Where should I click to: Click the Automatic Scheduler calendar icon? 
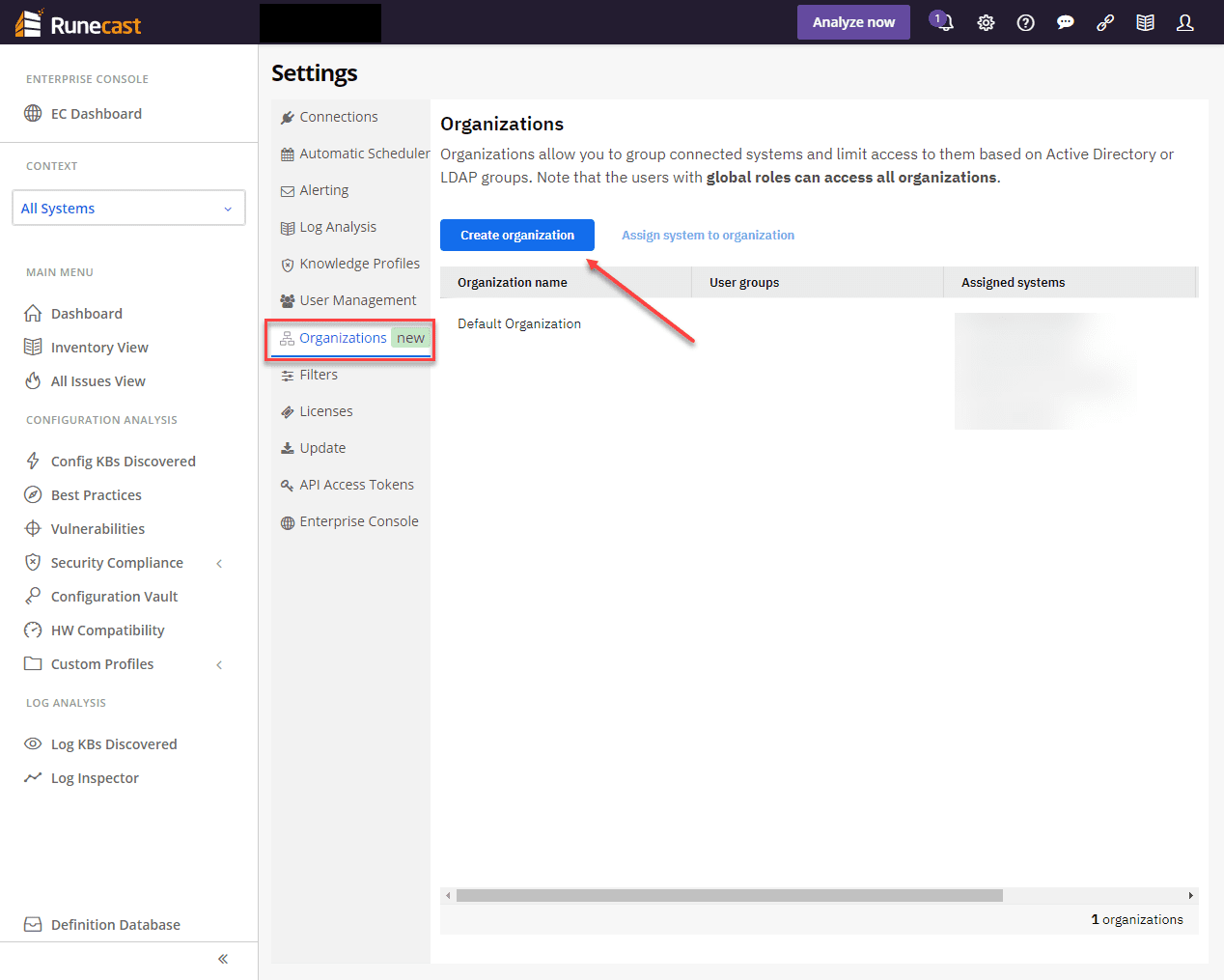[x=287, y=154]
